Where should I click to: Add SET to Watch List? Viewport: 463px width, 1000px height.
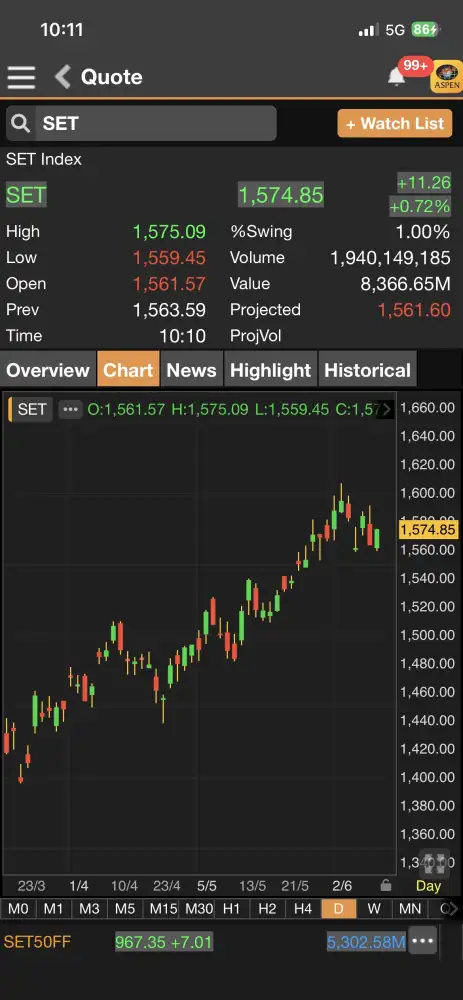point(395,123)
